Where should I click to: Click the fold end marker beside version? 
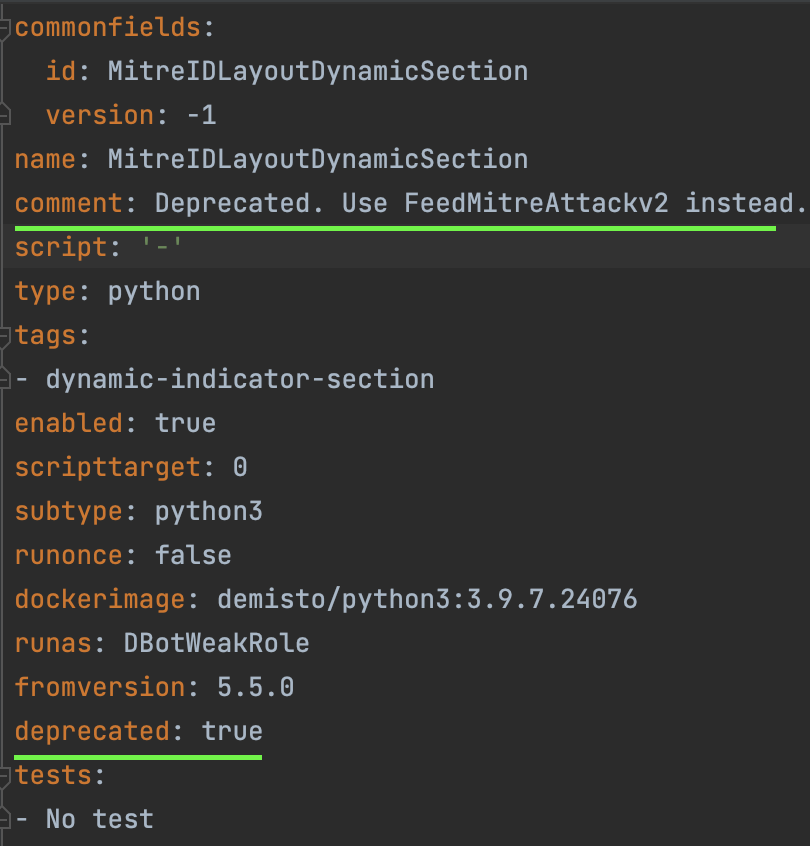(x=7, y=115)
